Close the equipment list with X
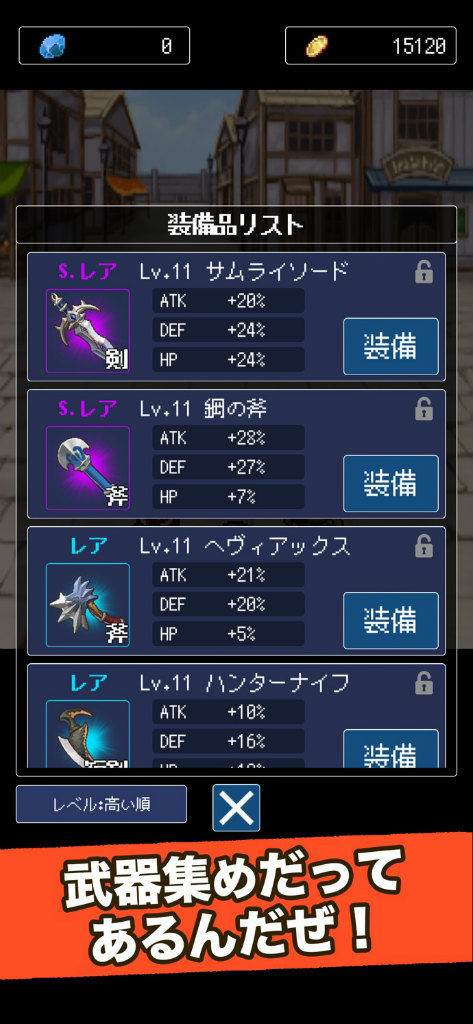This screenshot has width=473, height=1024. pyautogui.click(x=236, y=808)
